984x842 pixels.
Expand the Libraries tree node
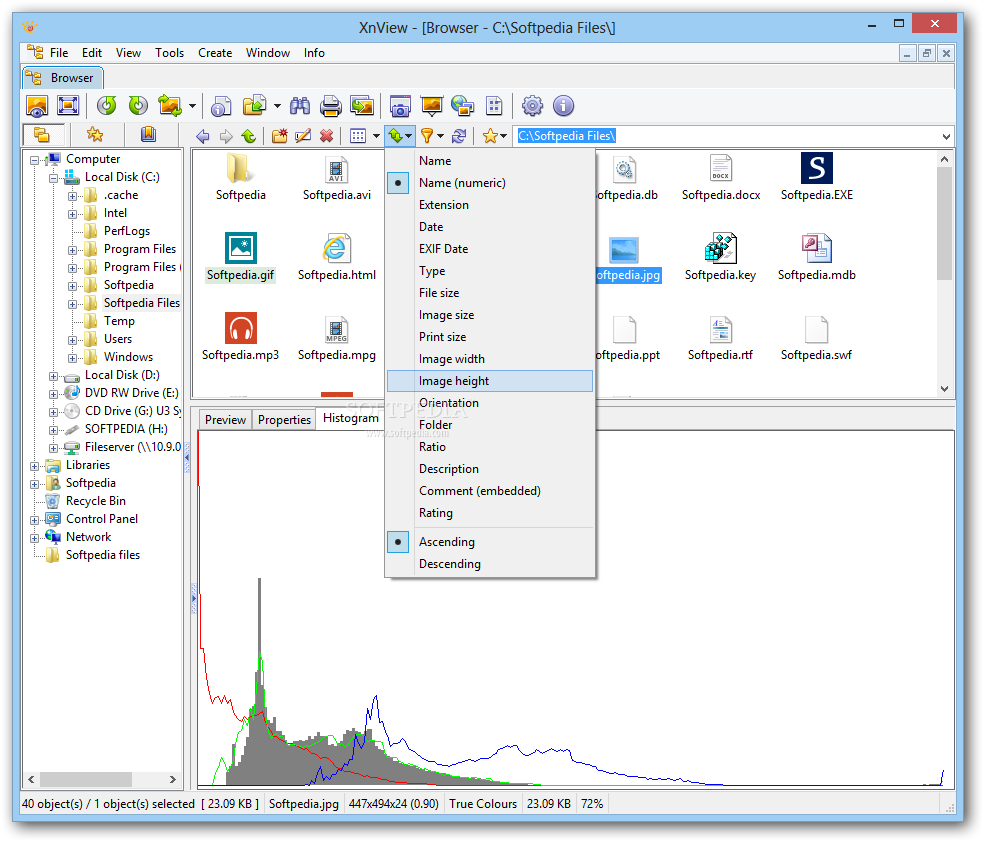35,466
